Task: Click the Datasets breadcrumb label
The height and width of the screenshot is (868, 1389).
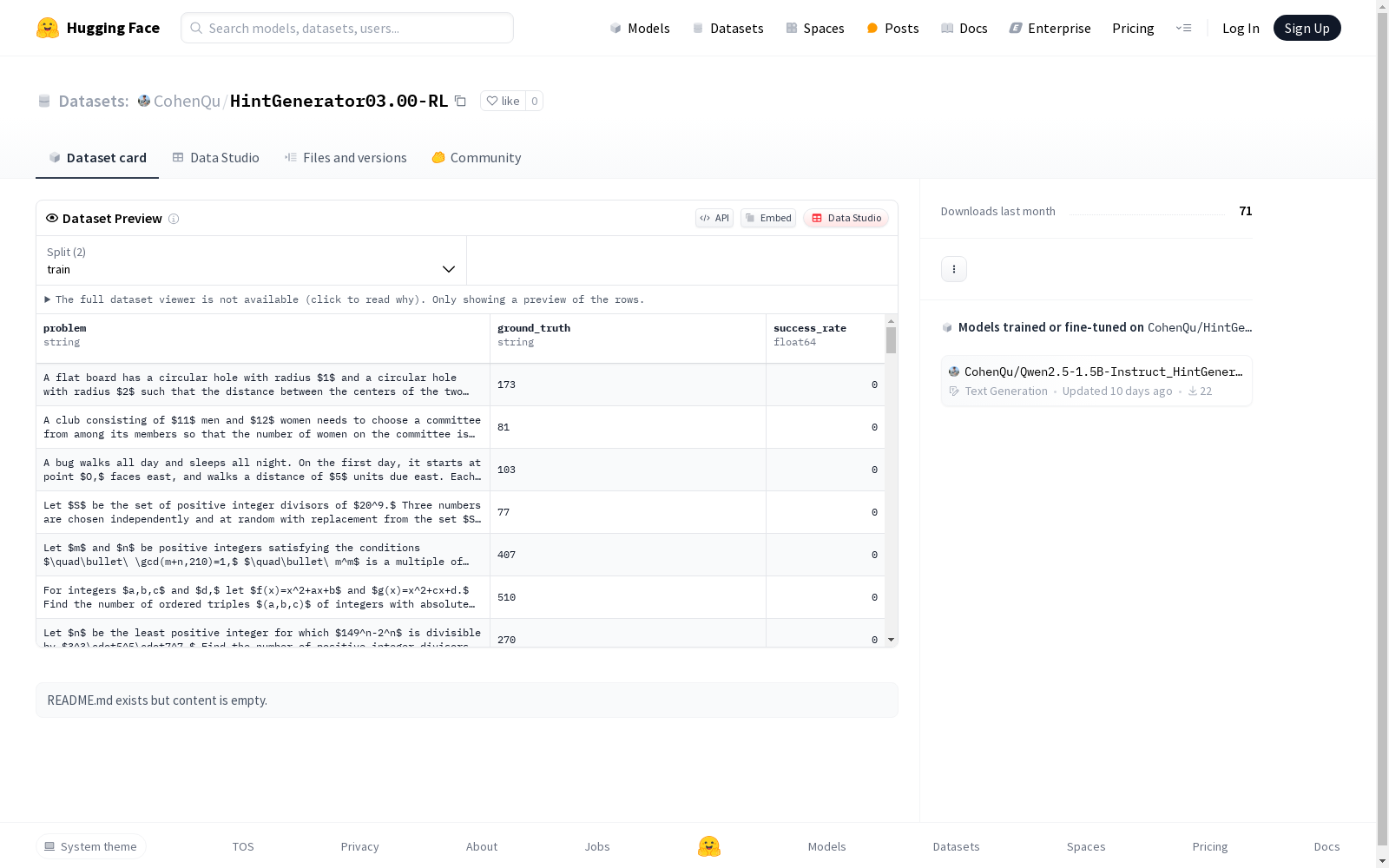Action: click(x=93, y=101)
